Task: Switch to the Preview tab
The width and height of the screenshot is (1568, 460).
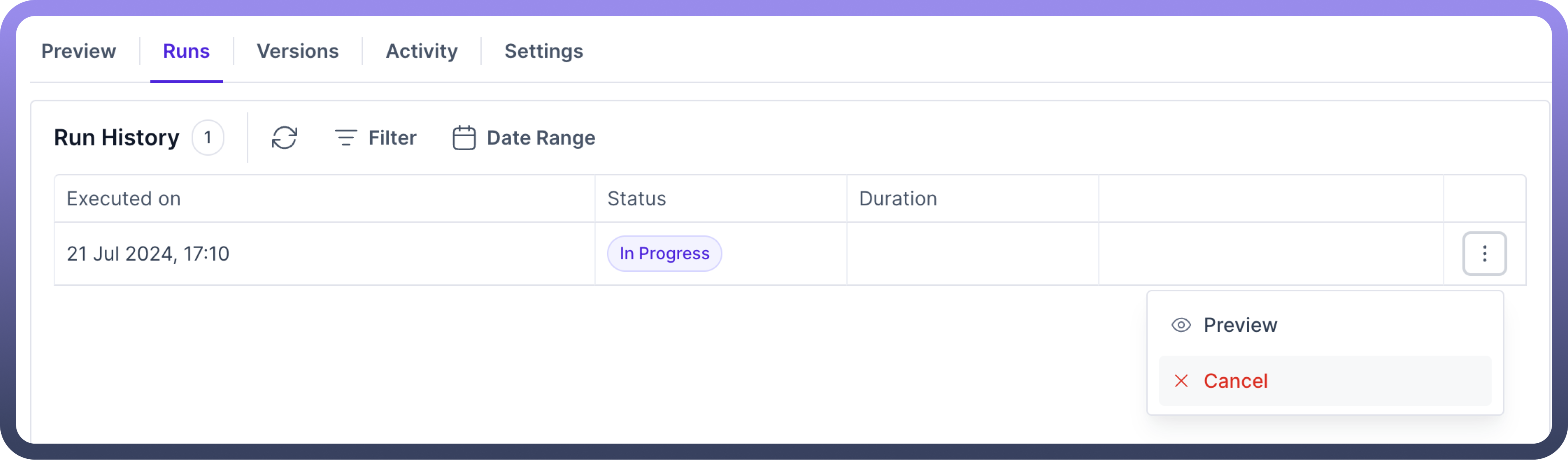Action: 78,51
